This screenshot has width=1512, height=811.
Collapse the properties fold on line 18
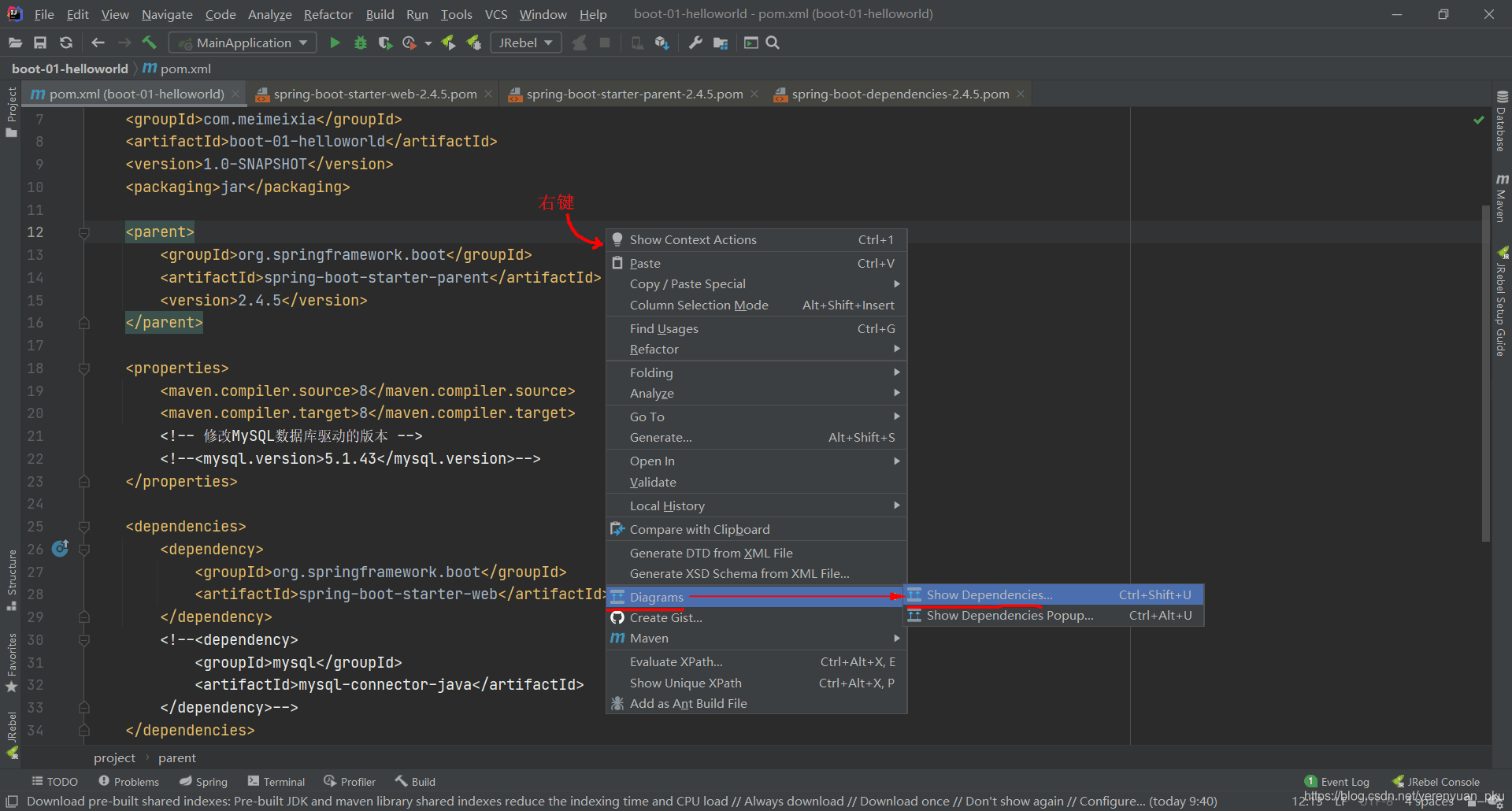click(x=84, y=368)
